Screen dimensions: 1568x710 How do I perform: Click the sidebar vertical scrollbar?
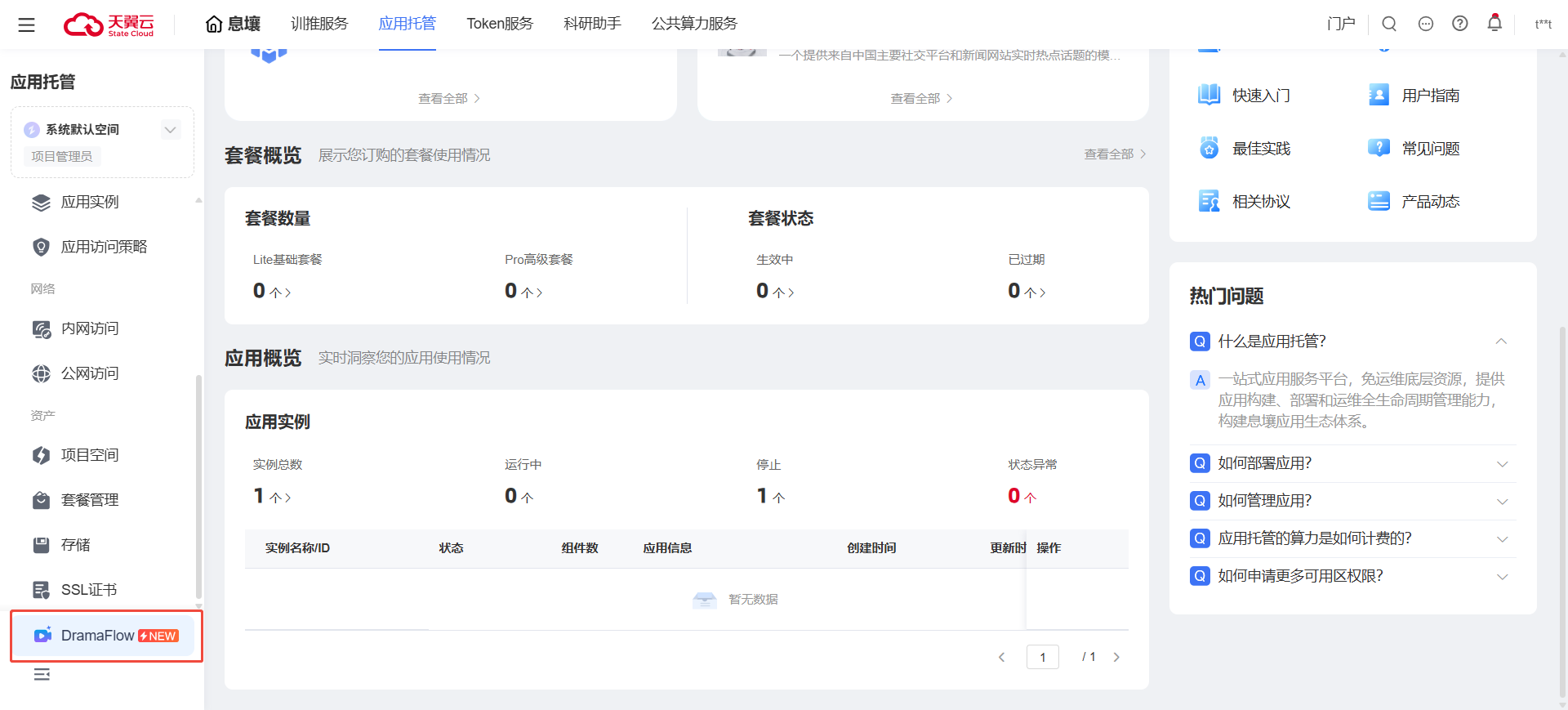pyautogui.click(x=198, y=487)
